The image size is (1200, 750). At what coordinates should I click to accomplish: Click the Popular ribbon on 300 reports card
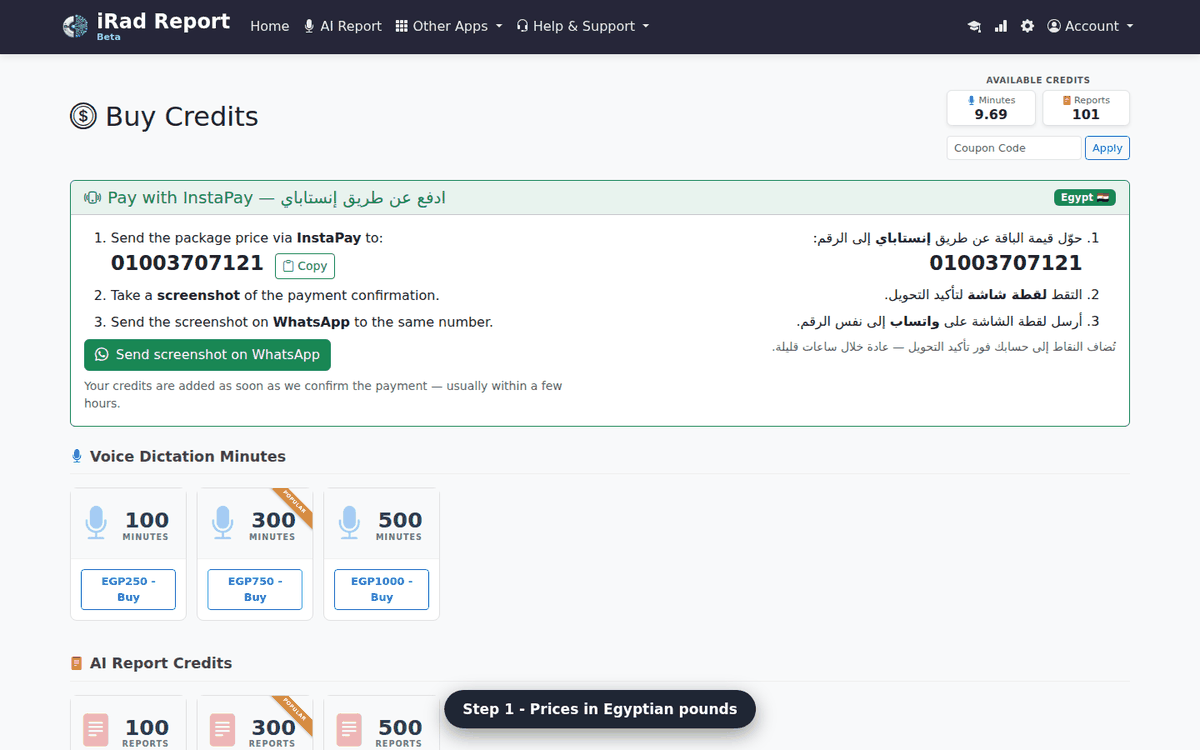point(294,714)
